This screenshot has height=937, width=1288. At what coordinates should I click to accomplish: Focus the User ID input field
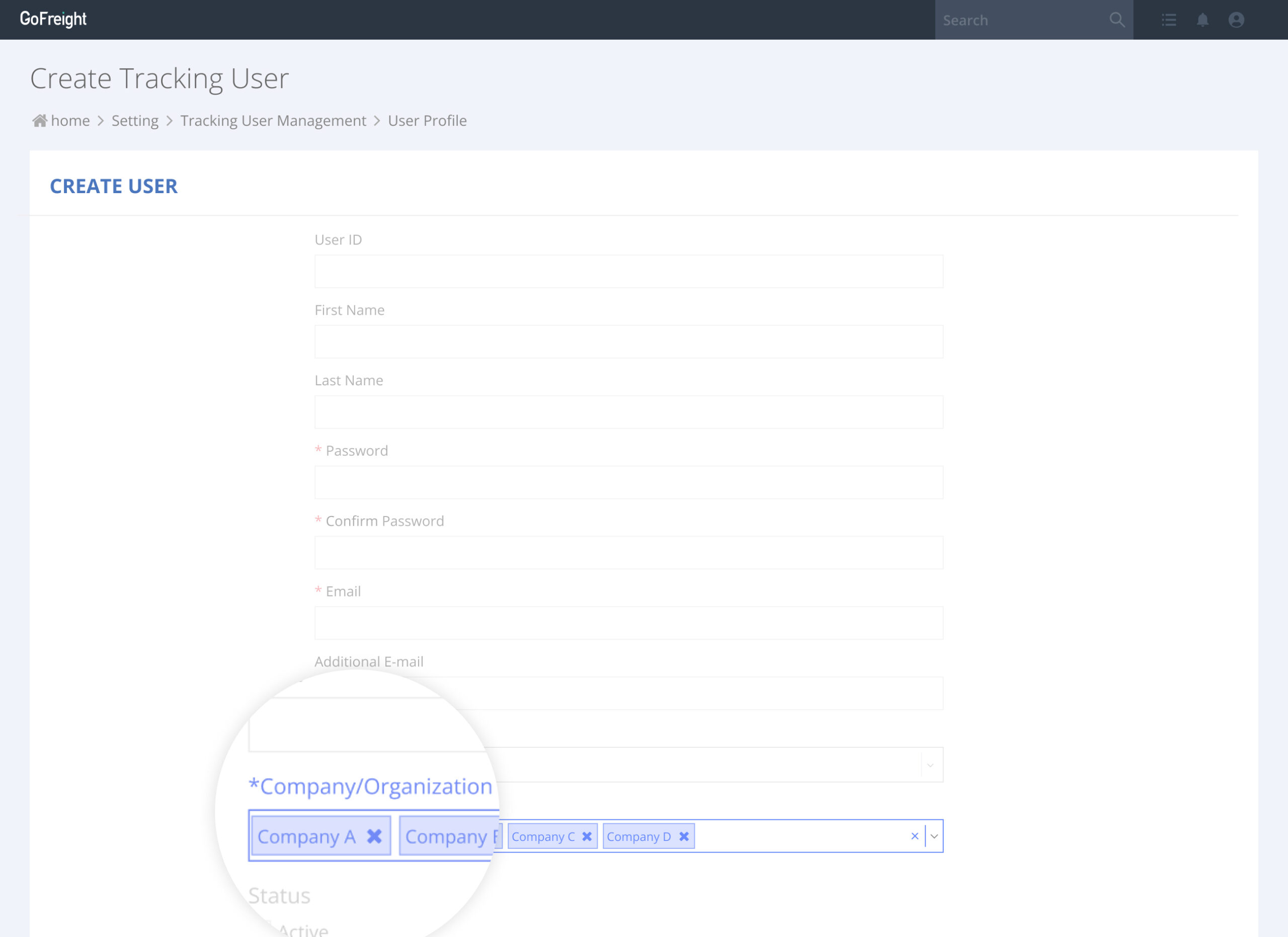click(628, 271)
